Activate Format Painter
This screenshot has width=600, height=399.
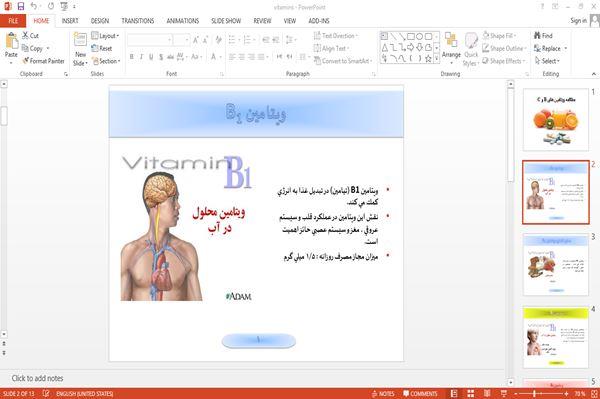[x=44, y=61]
